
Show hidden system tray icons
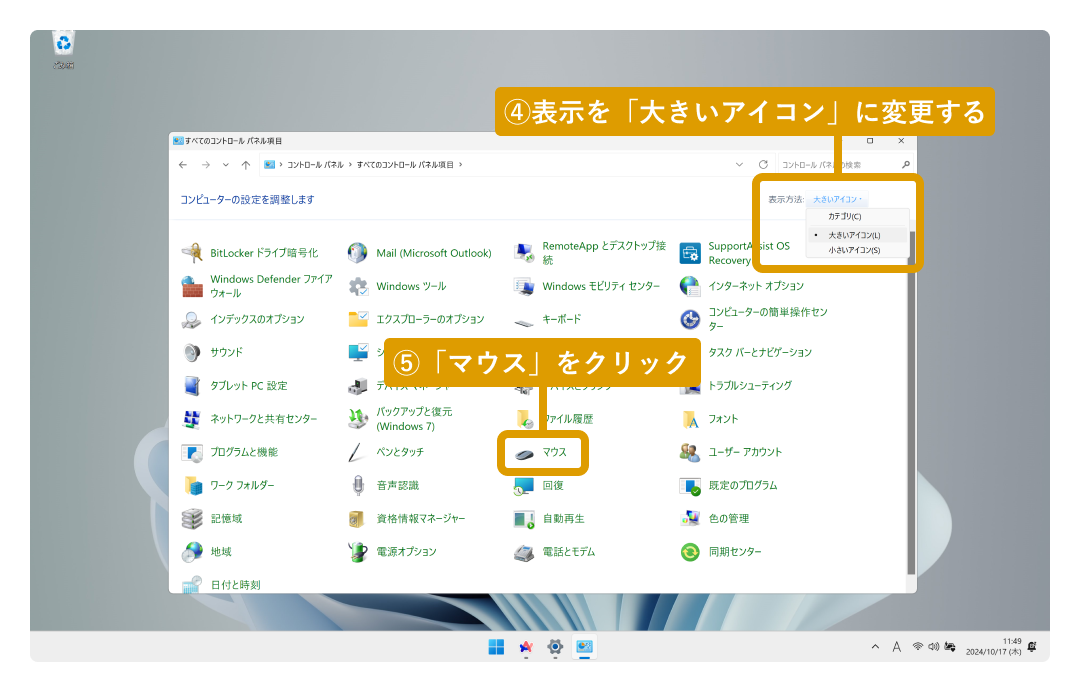tap(875, 647)
